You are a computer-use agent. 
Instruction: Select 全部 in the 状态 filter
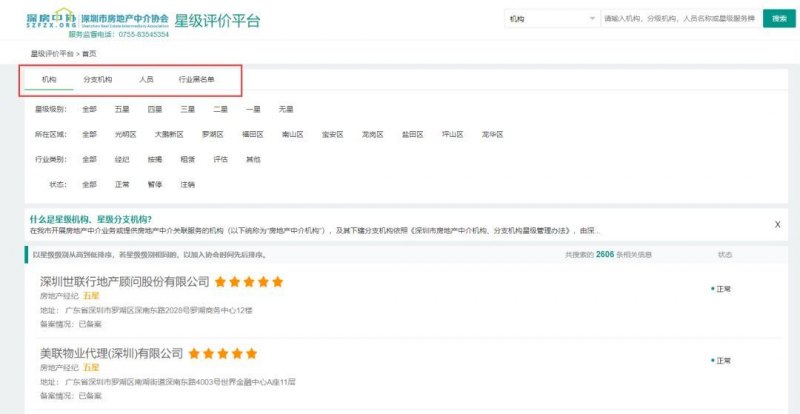[89, 184]
